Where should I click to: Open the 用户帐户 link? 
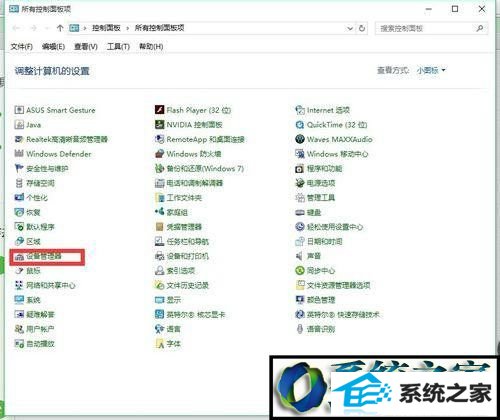(x=40, y=329)
